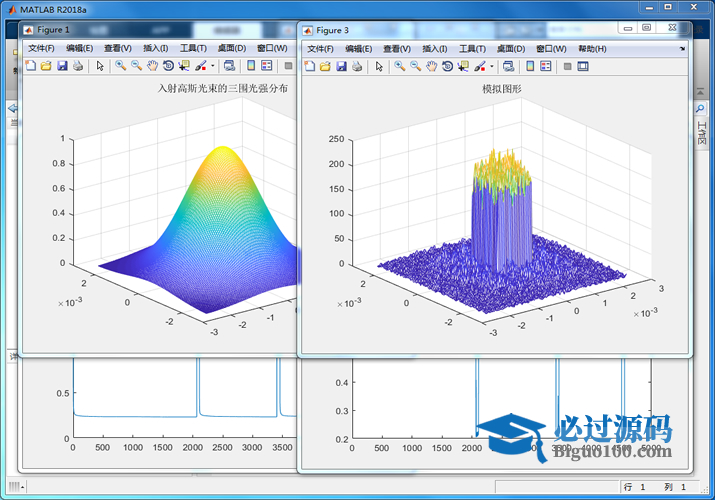Insert a colorbar in Figure 3
This screenshot has height=500, width=715.
click(530, 66)
